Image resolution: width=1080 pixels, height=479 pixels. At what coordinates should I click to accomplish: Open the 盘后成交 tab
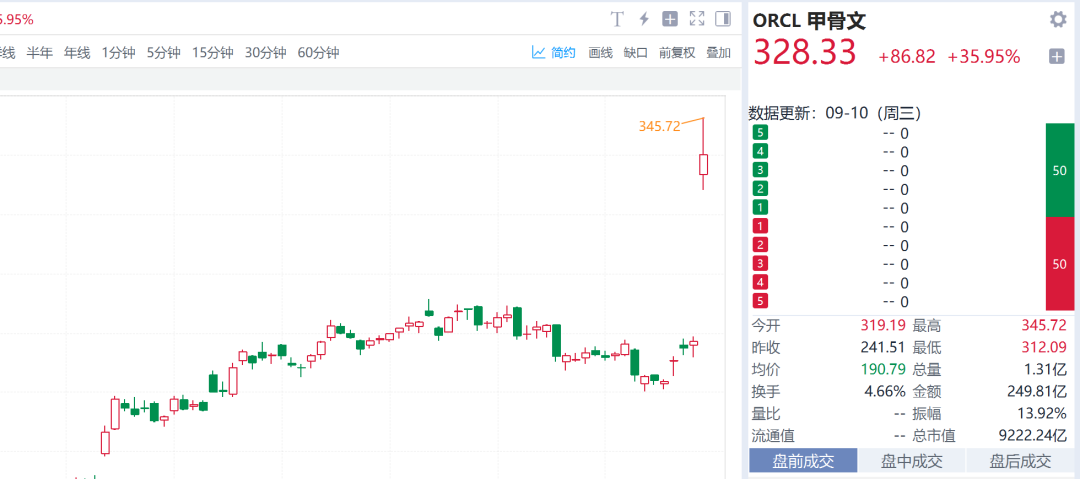coord(1020,461)
